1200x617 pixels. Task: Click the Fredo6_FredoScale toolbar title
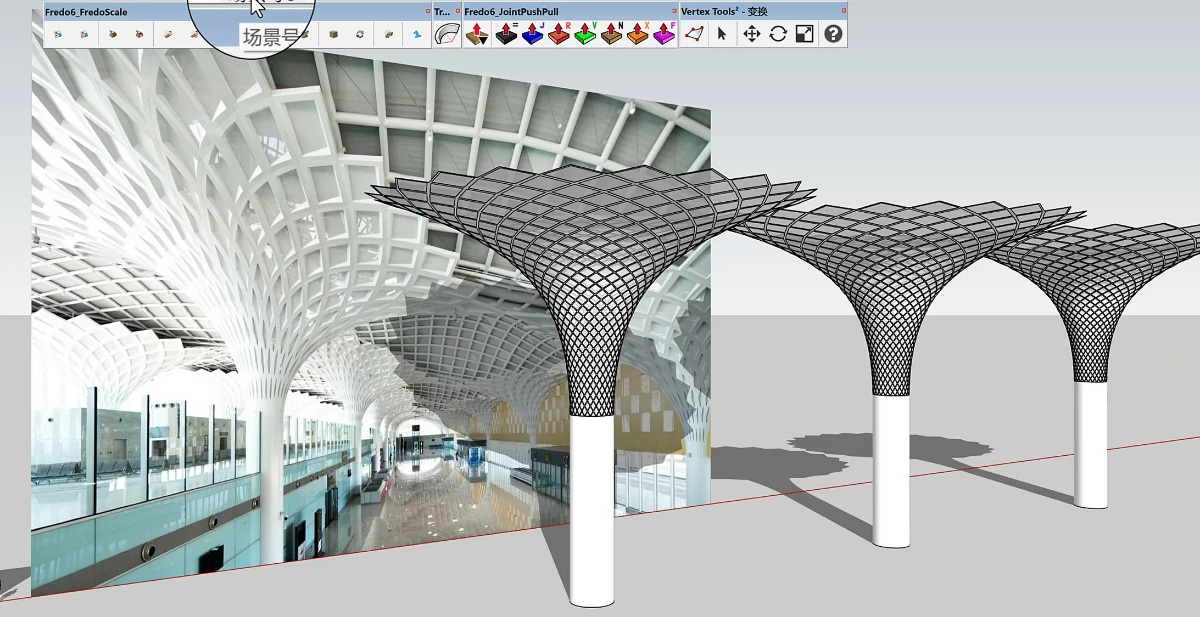tap(86, 12)
